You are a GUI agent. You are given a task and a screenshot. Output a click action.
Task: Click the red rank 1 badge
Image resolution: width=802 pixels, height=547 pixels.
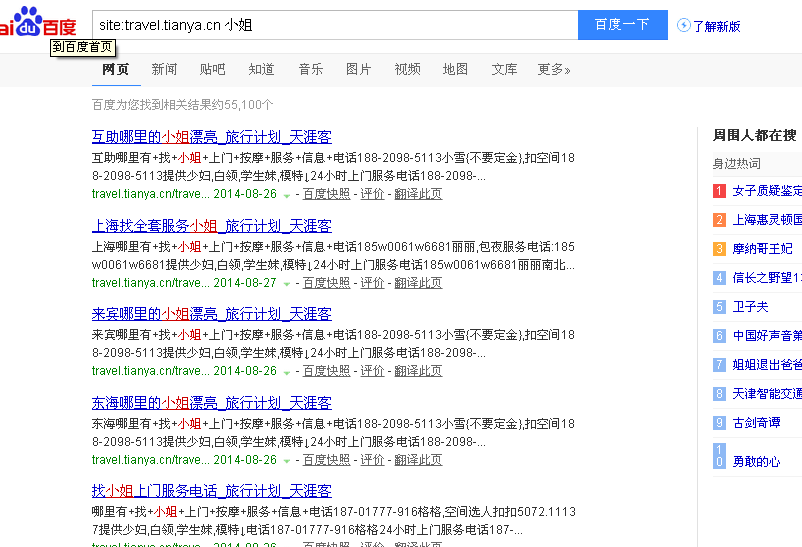(x=719, y=191)
